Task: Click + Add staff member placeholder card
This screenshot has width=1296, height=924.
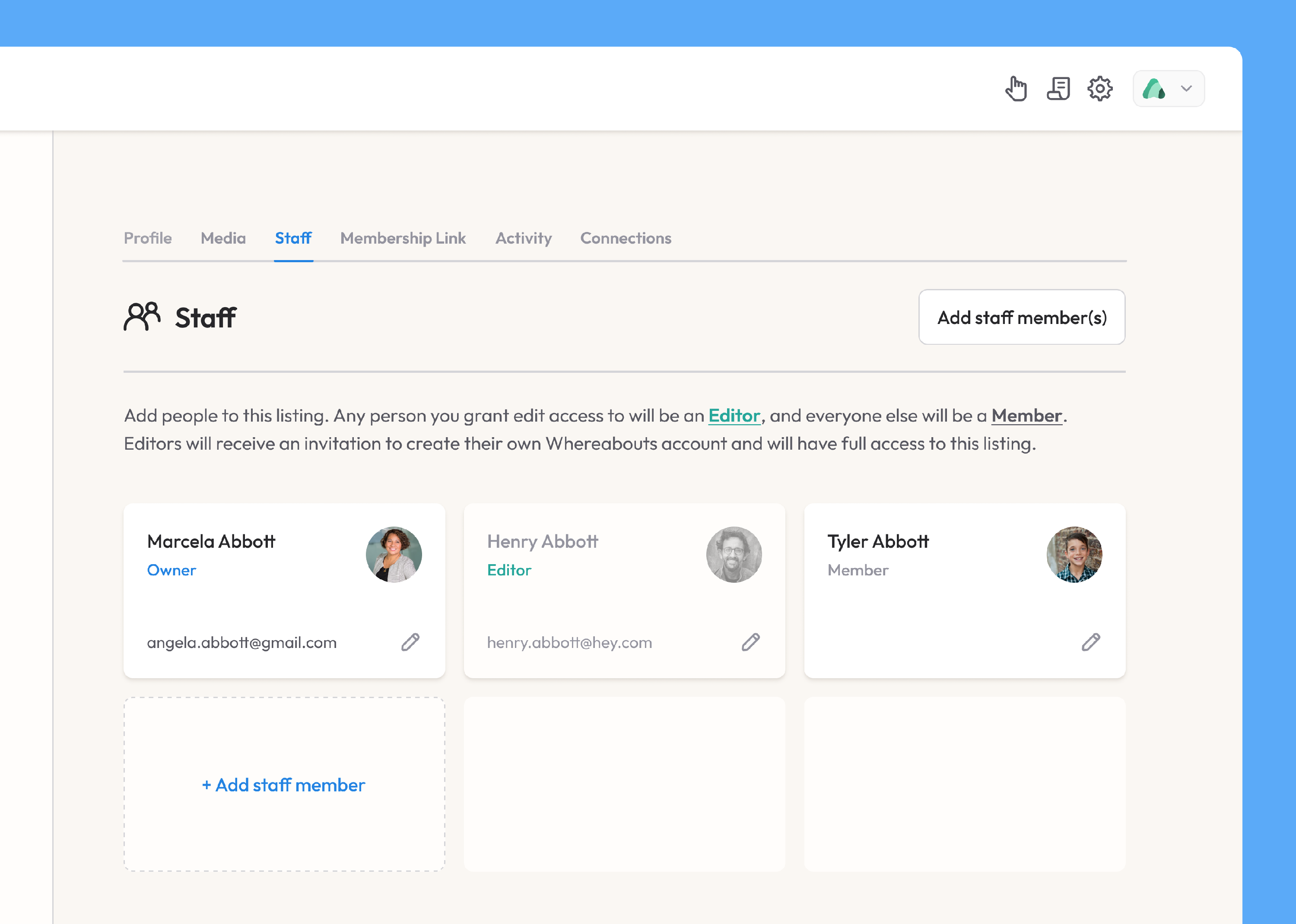Action: 284,784
